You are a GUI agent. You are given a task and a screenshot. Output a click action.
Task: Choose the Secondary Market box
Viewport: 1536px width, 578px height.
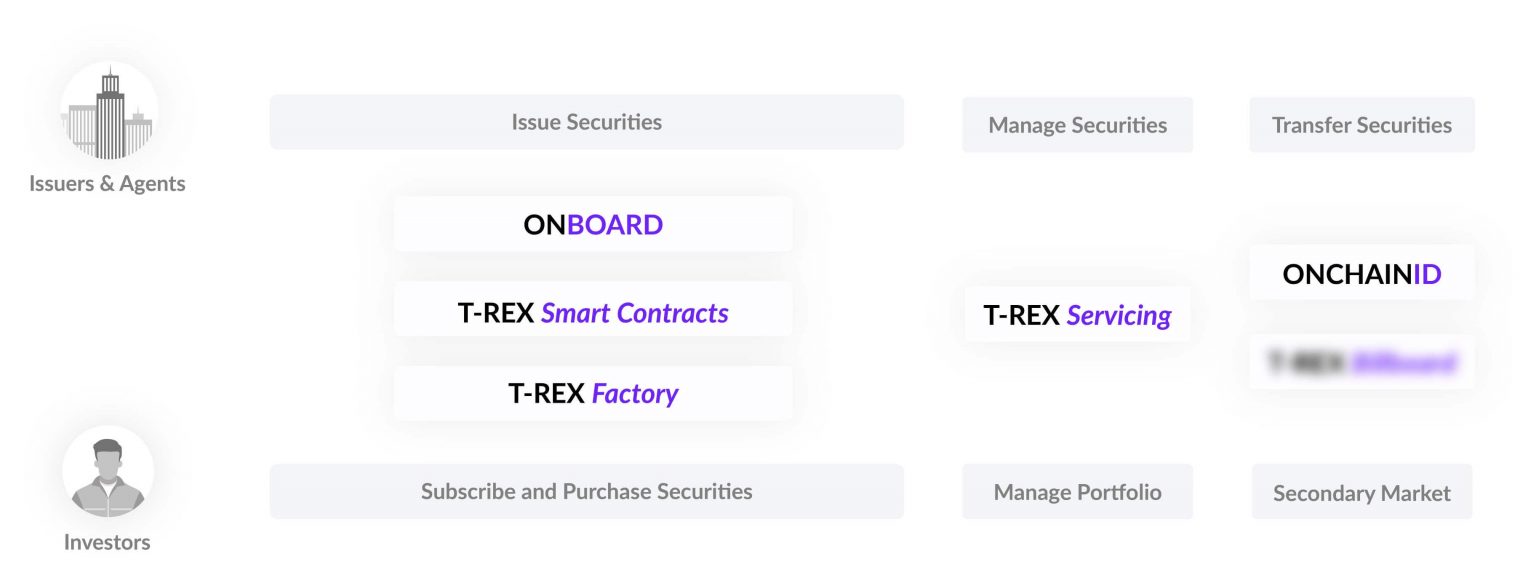click(x=1362, y=492)
